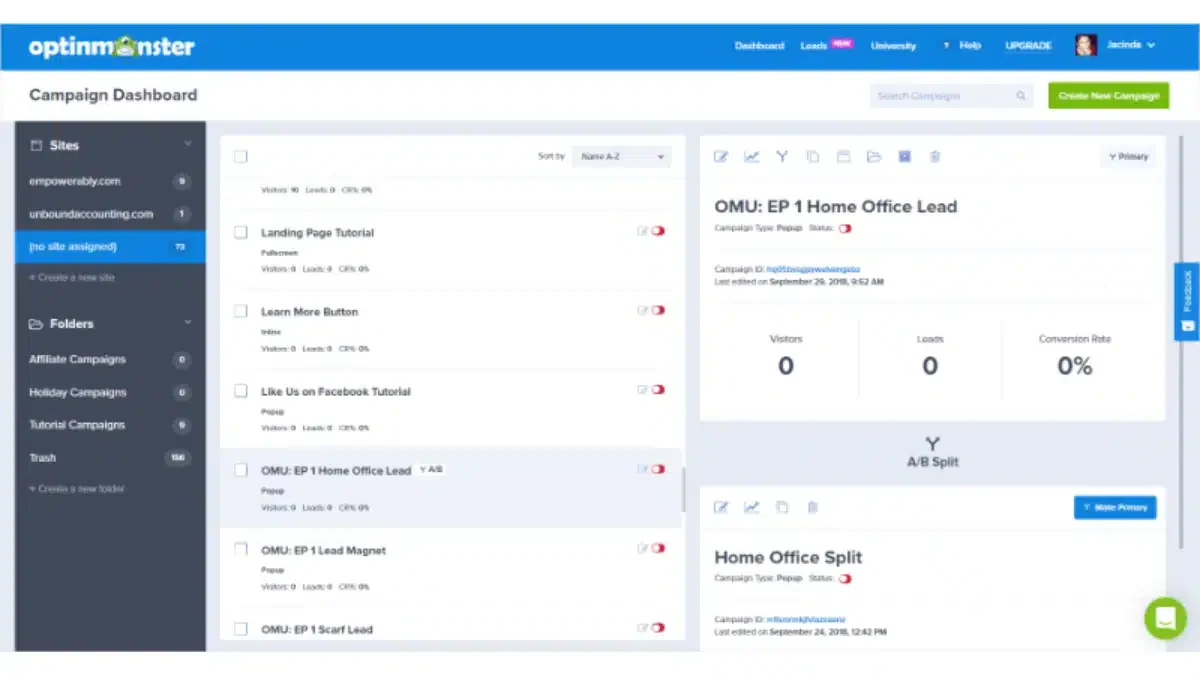Open the Primary variant dropdown
The height and width of the screenshot is (675, 1200).
[x=1128, y=157]
